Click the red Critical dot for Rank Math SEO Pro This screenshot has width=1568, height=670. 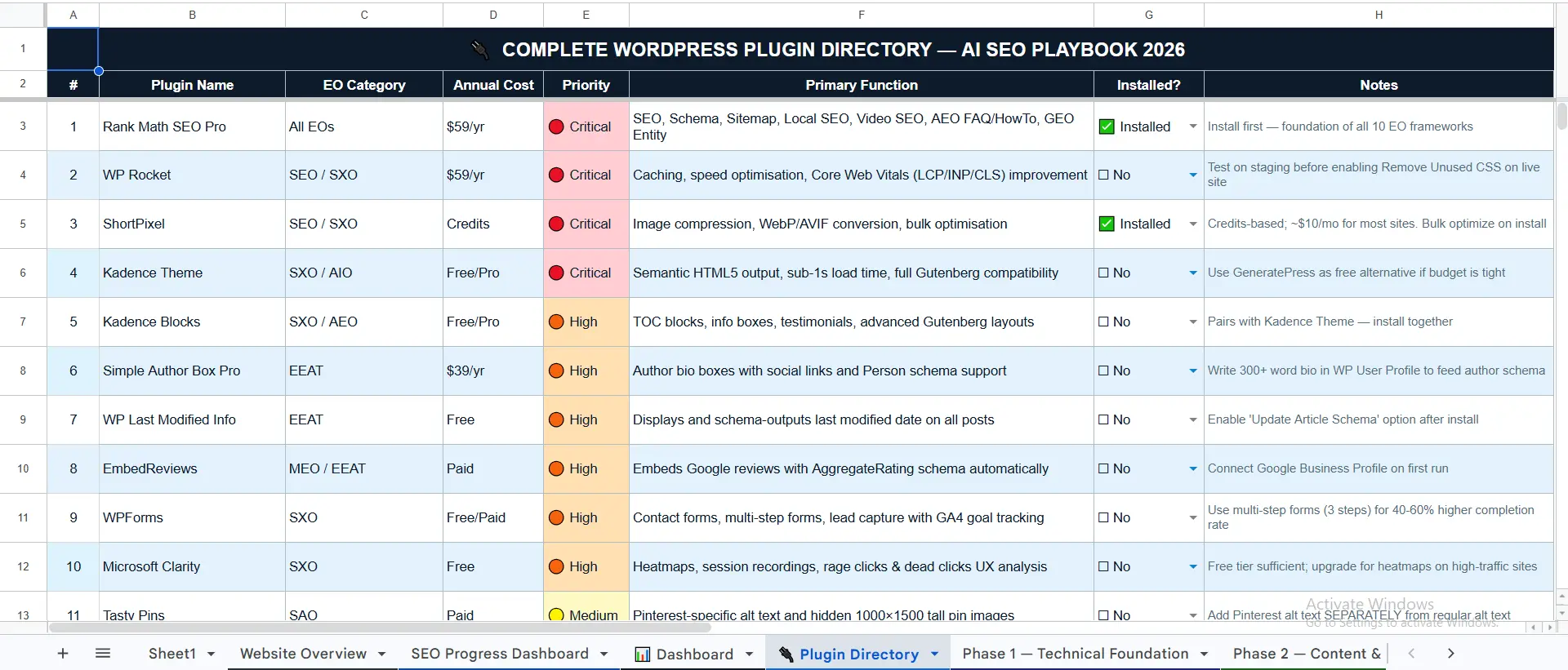tap(557, 126)
